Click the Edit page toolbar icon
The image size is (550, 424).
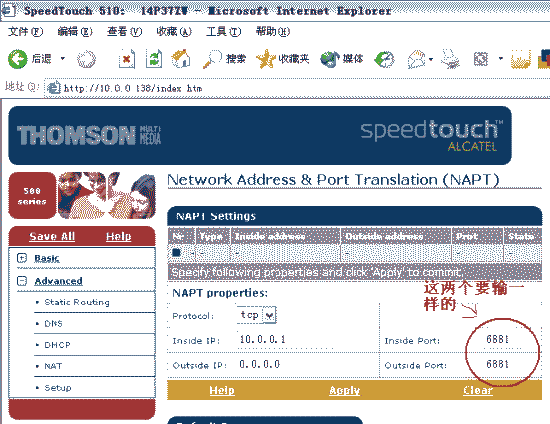[481, 59]
